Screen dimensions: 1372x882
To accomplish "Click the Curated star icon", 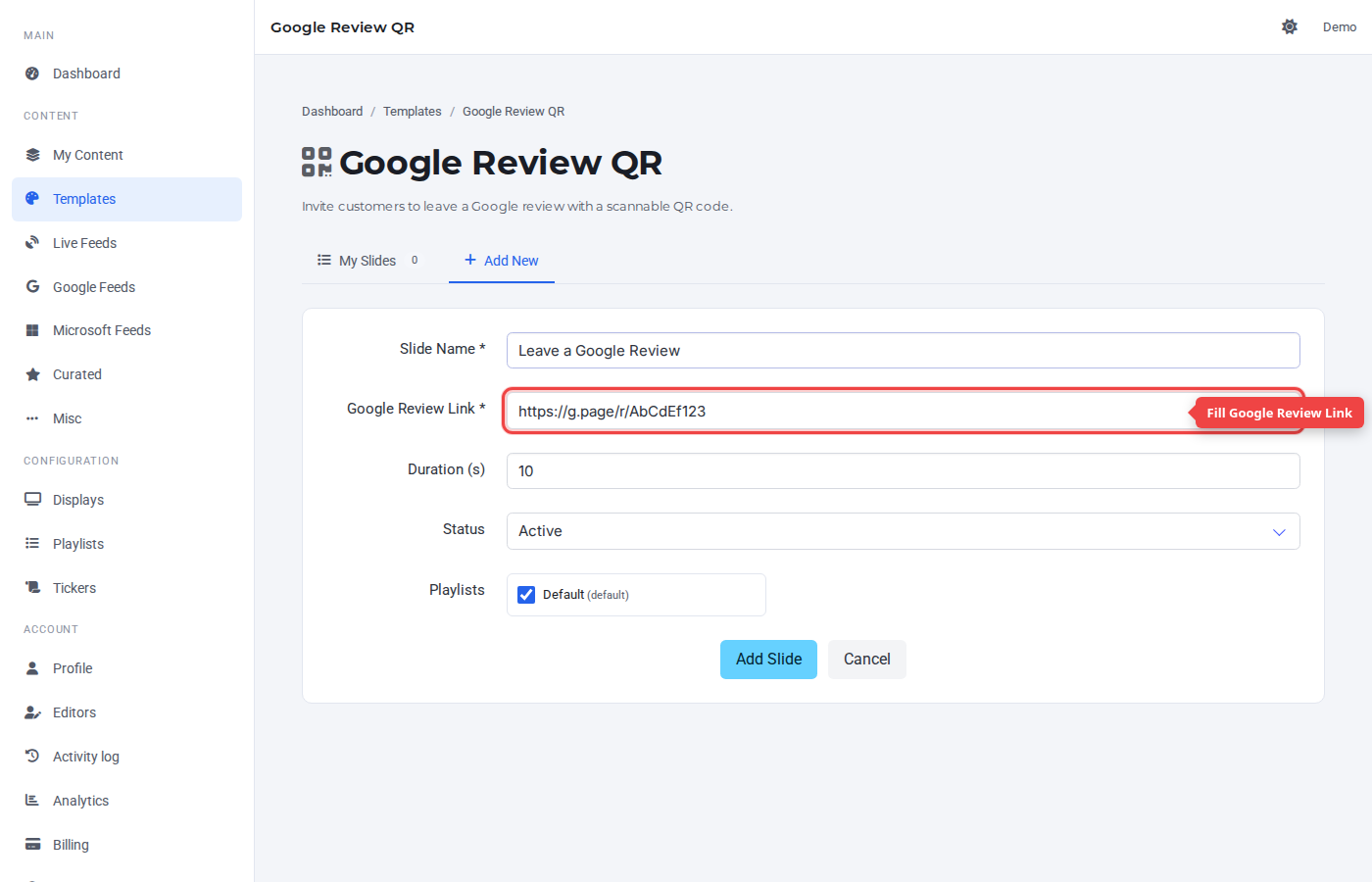I will pyautogui.click(x=32, y=374).
